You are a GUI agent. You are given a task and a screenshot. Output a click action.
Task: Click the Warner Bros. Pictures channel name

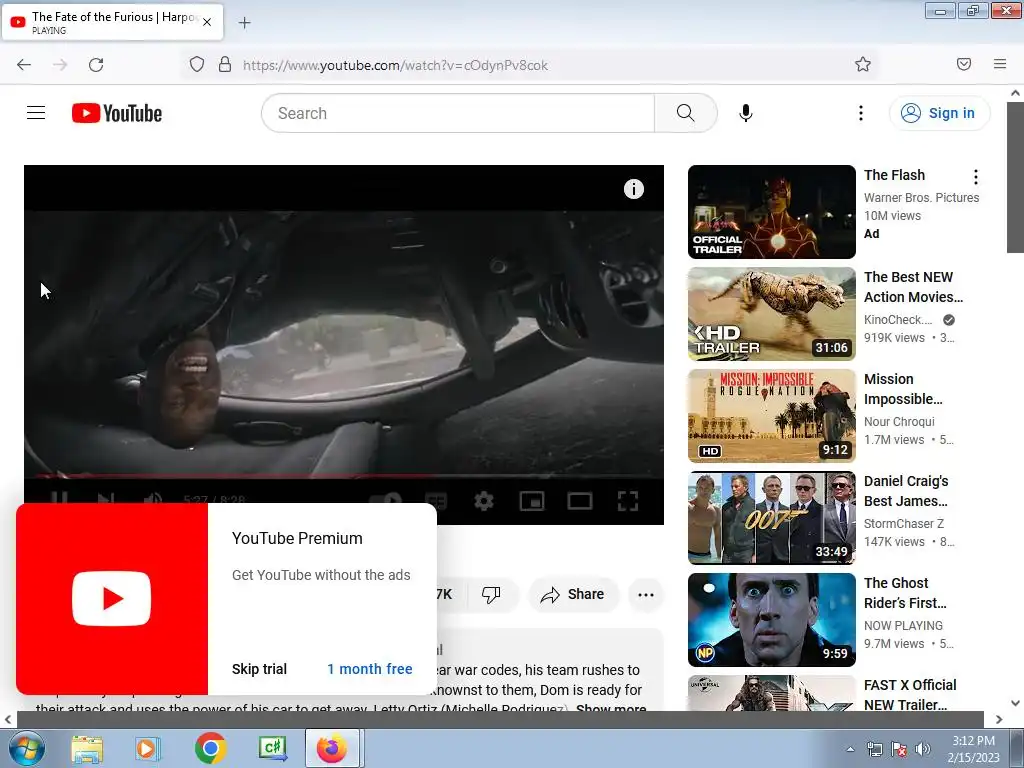pyautogui.click(x=921, y=197)
